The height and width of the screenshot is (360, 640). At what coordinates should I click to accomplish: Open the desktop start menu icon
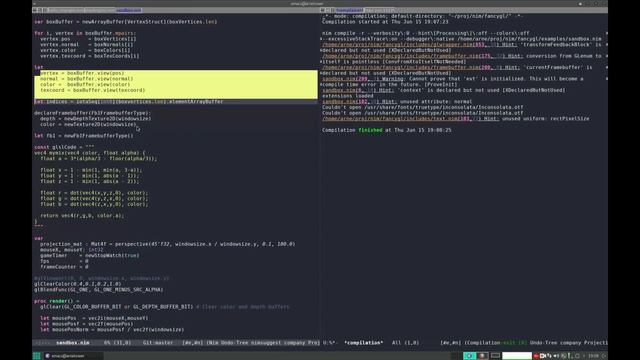(x=36, y=356)
